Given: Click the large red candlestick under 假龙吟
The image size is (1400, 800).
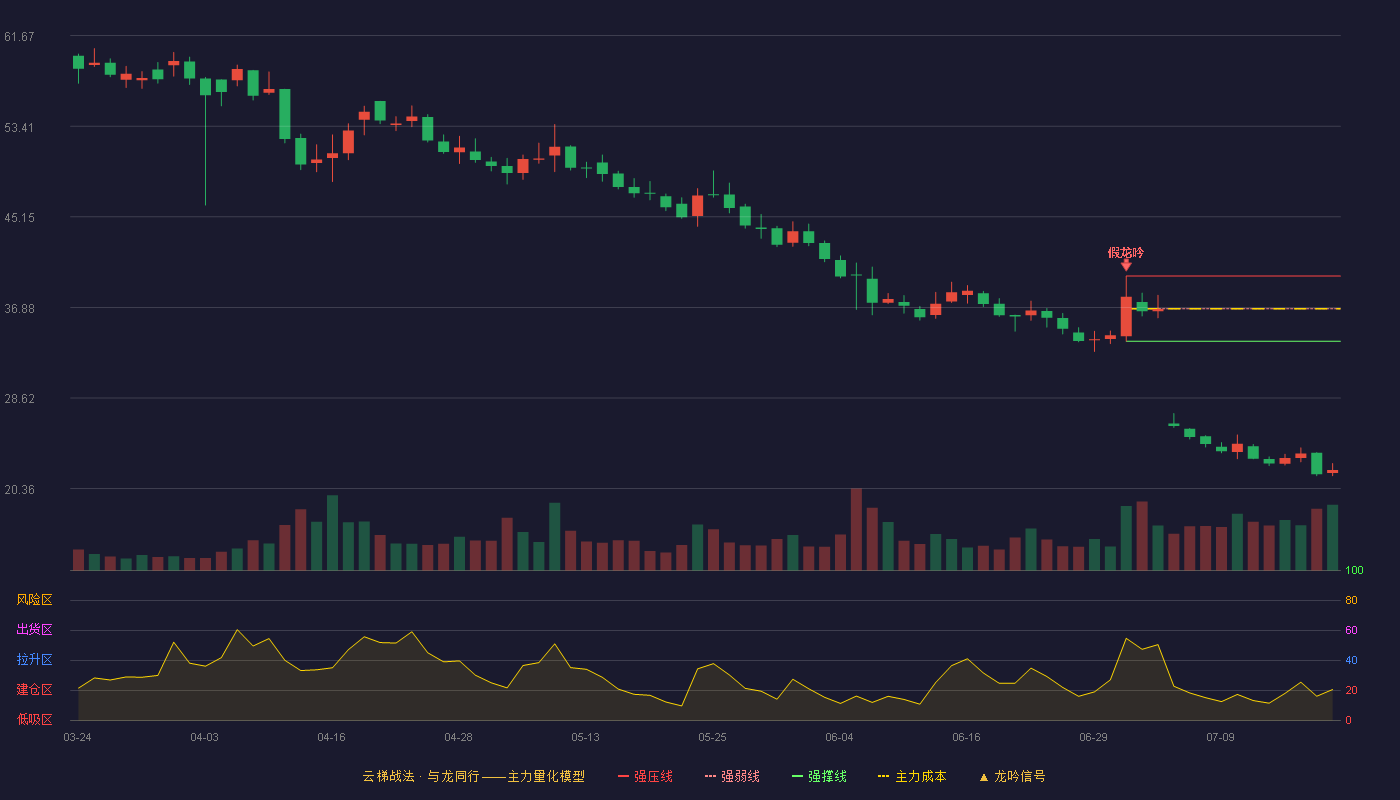Looking at the screenshot, I should (1126, 316).
